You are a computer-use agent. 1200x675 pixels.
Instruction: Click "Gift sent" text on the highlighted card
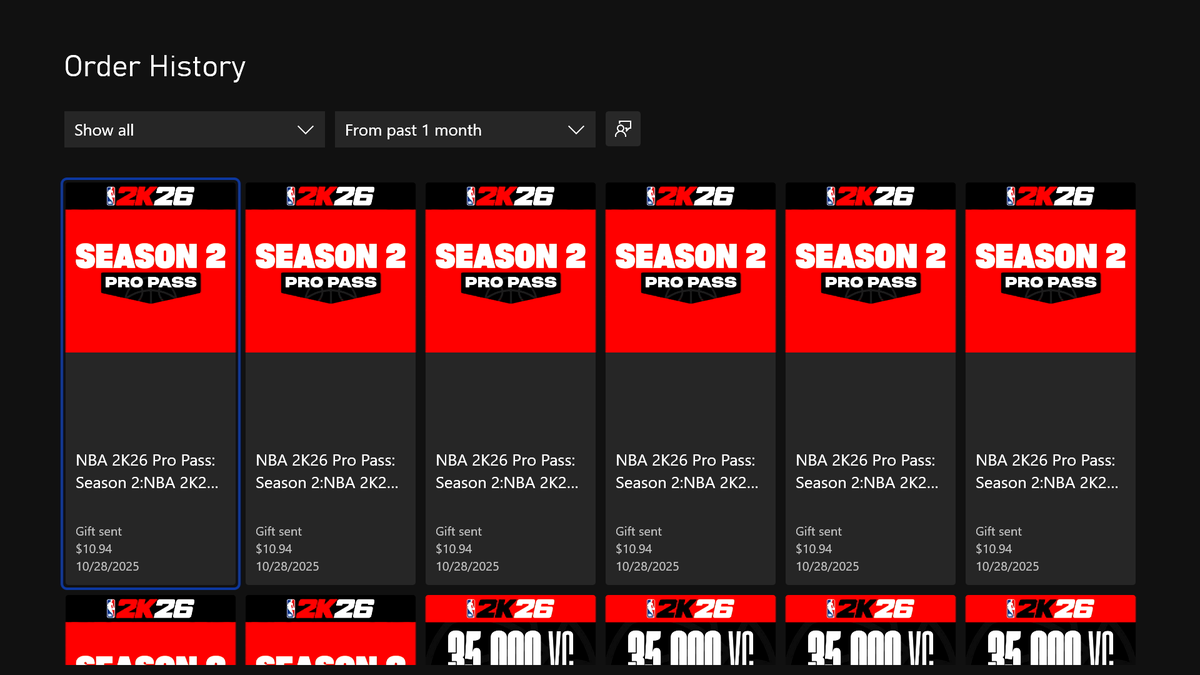tap(99, 531)
